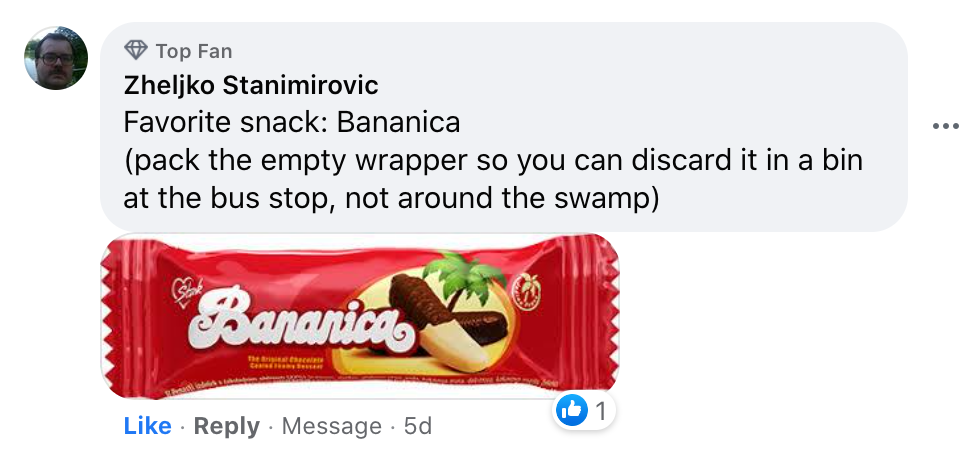Open Zheljko's round profile picture

[x=56, y=58]
